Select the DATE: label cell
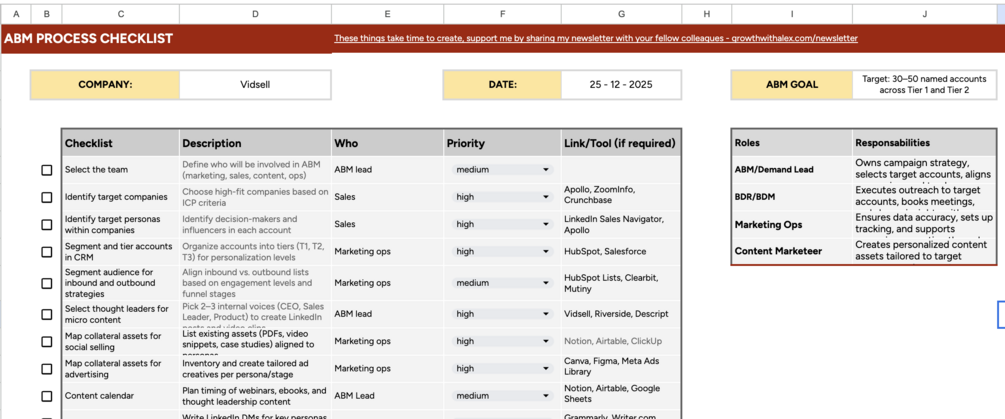The image size is (1005, 419). point(502,85)
